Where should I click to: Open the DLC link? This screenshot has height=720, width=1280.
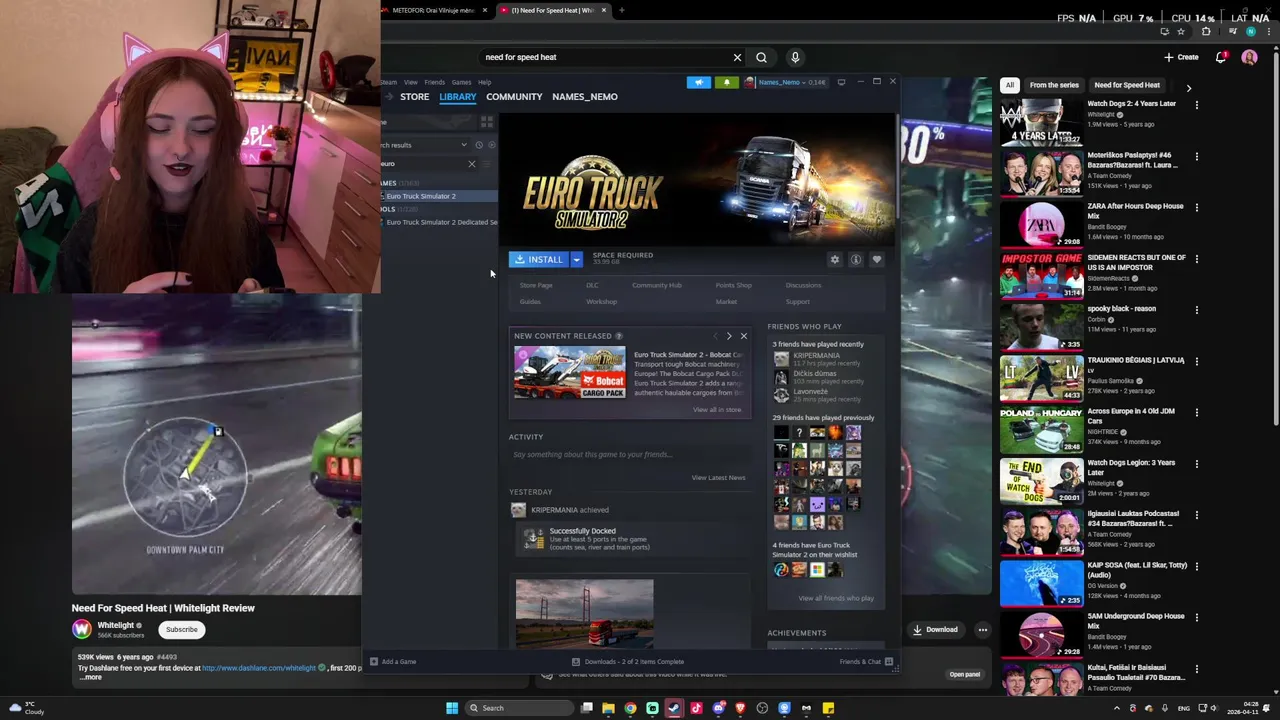pyautogui.click(x=592, y=286)
